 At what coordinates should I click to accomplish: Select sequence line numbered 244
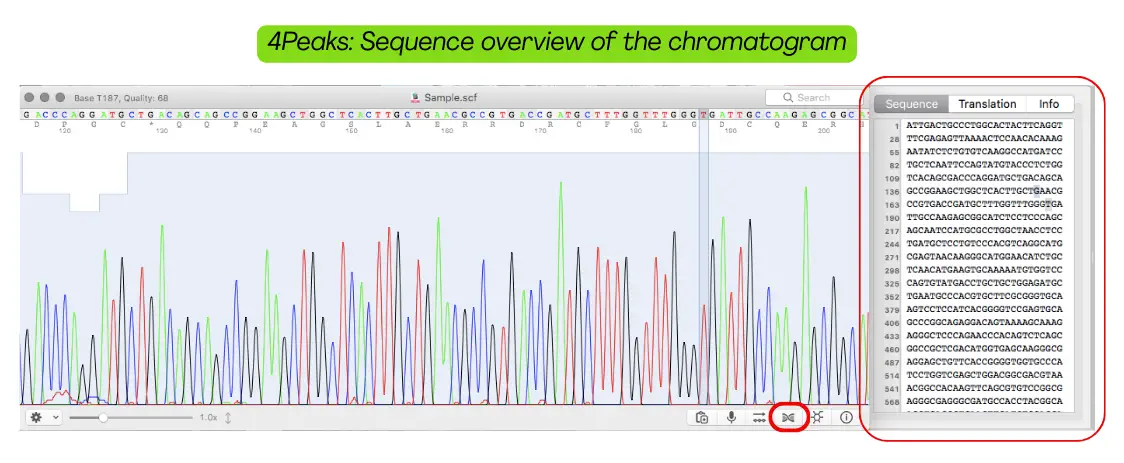tap(984, 244)
